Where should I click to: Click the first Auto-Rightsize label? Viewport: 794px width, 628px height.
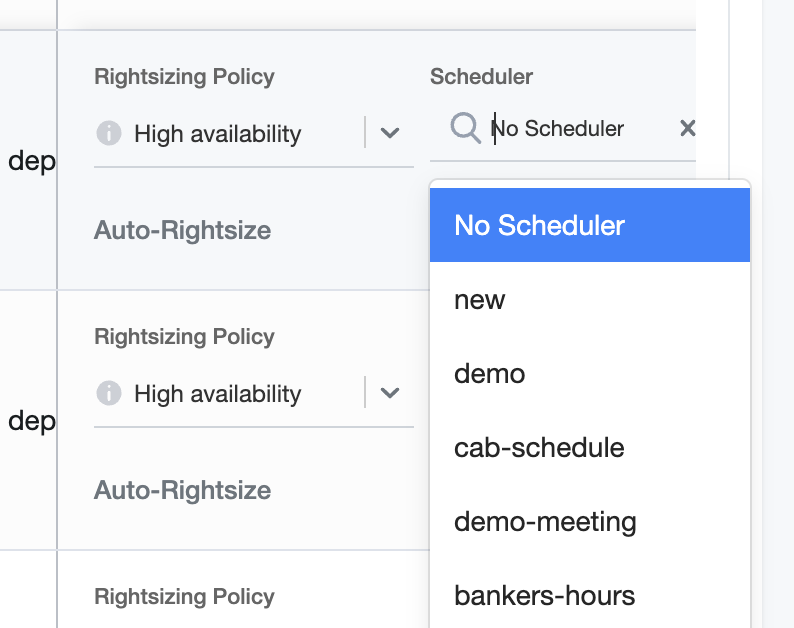point(182,230)
